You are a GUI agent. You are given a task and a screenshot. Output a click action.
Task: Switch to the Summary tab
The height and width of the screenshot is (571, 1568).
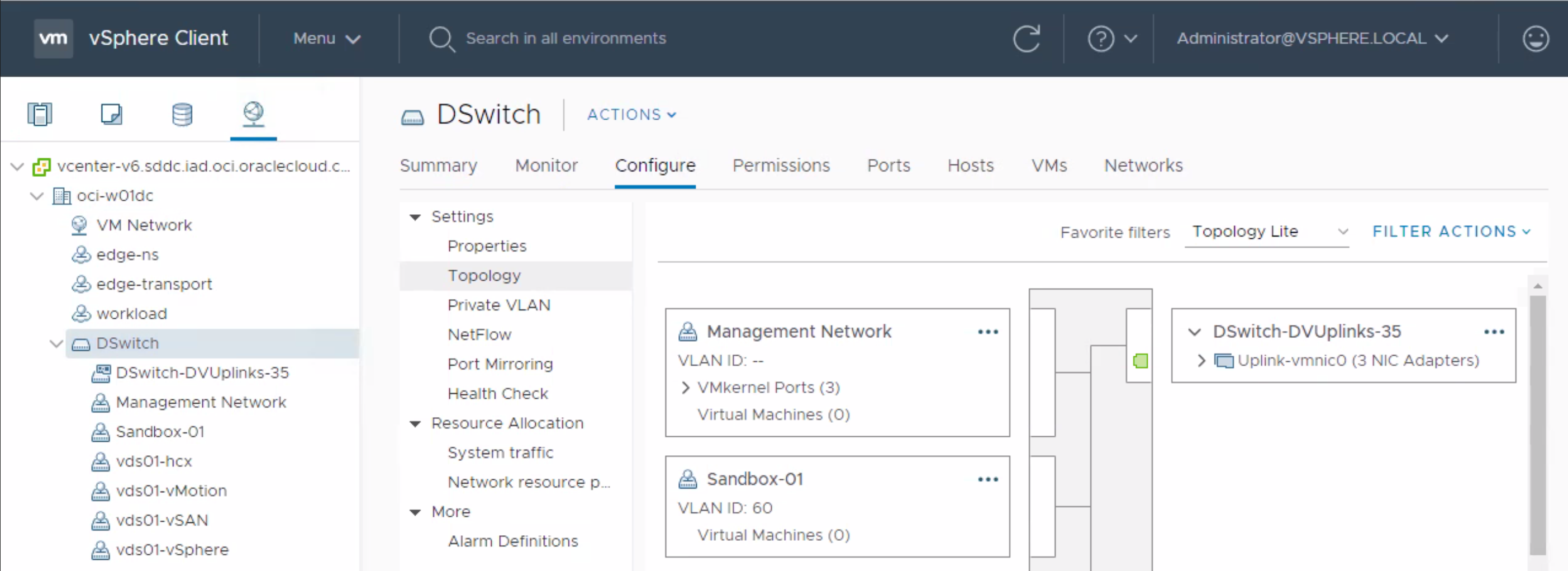438,166
